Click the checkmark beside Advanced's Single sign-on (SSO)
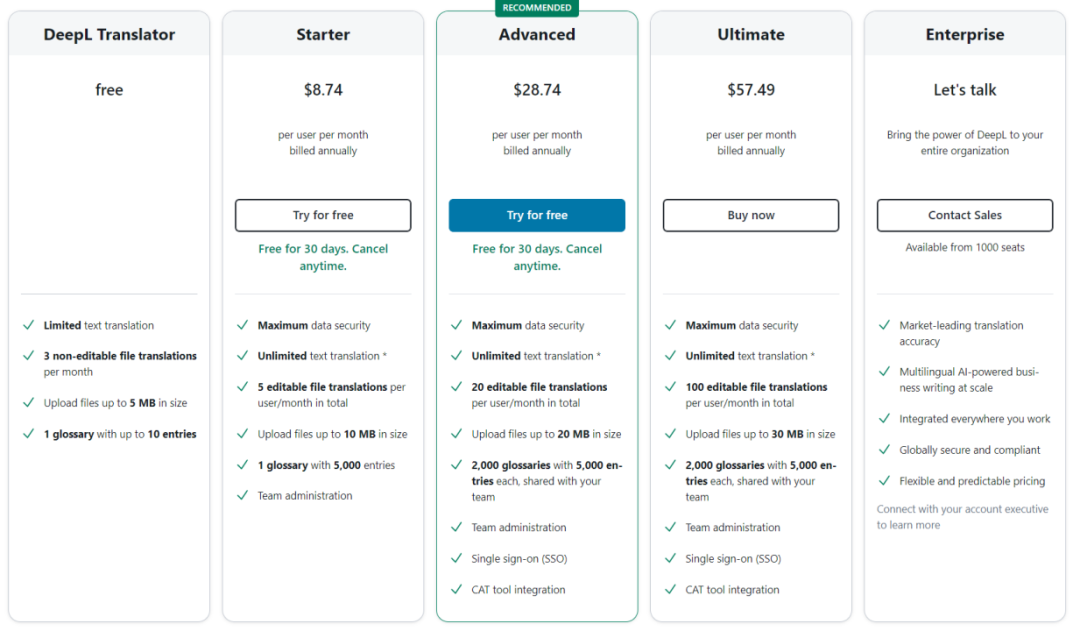1080x631 pixels. [x=456, y=558]
